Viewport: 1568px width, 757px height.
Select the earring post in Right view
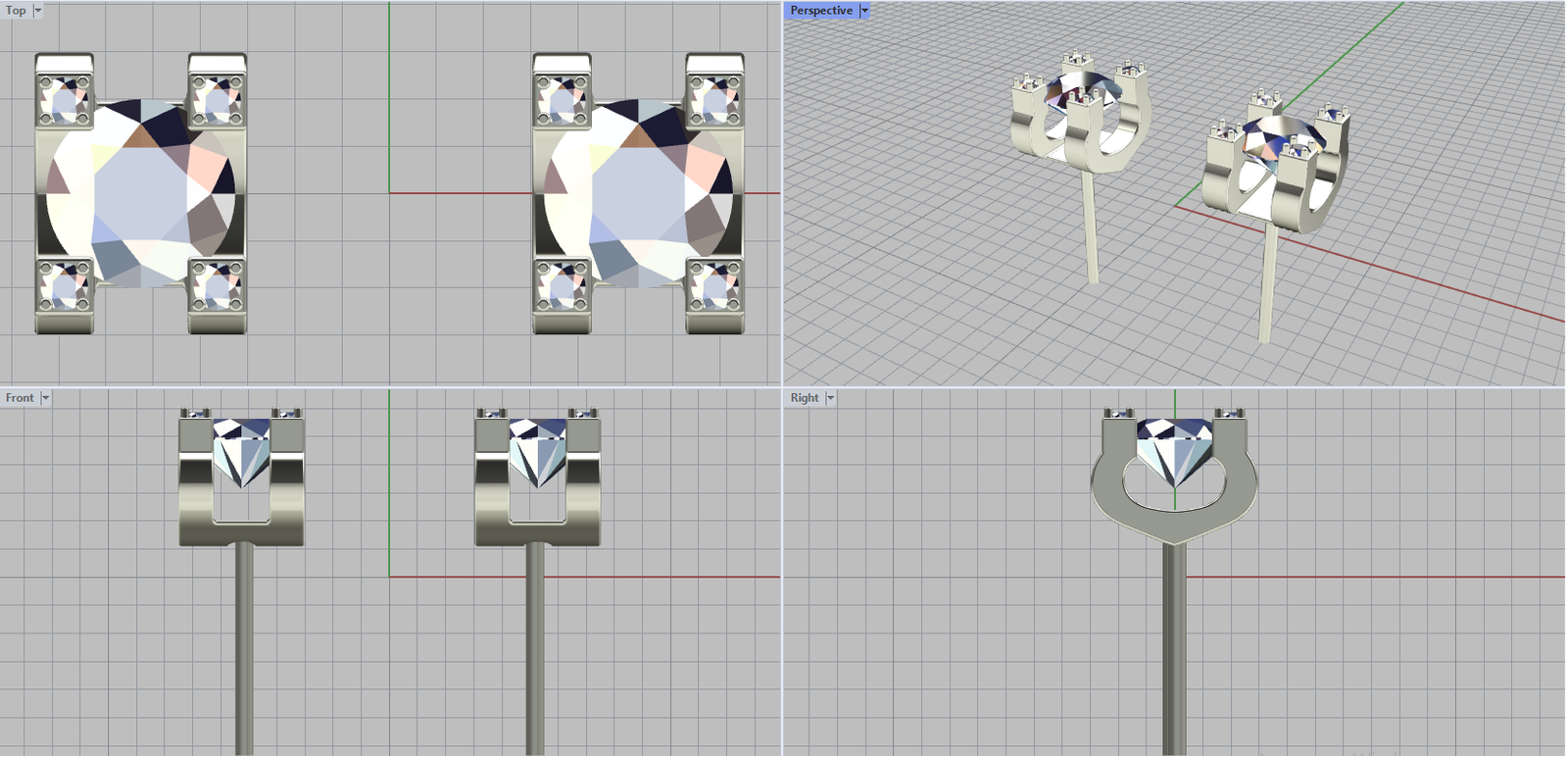pos(1174,647)
